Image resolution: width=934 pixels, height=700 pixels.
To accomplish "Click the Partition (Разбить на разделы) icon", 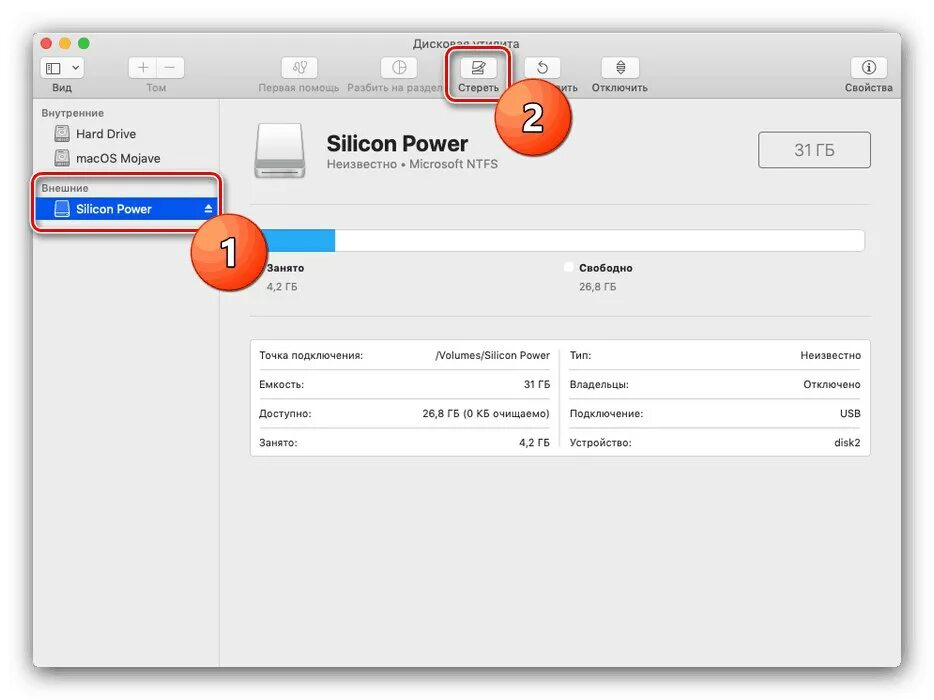I will click(x=399, y=68).
